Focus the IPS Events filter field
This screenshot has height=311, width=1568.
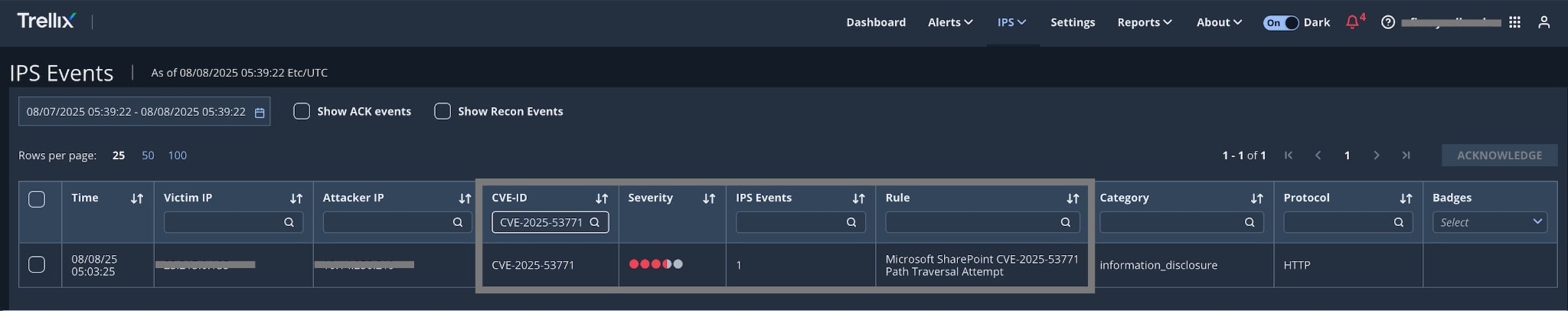(x=801, y=222)
